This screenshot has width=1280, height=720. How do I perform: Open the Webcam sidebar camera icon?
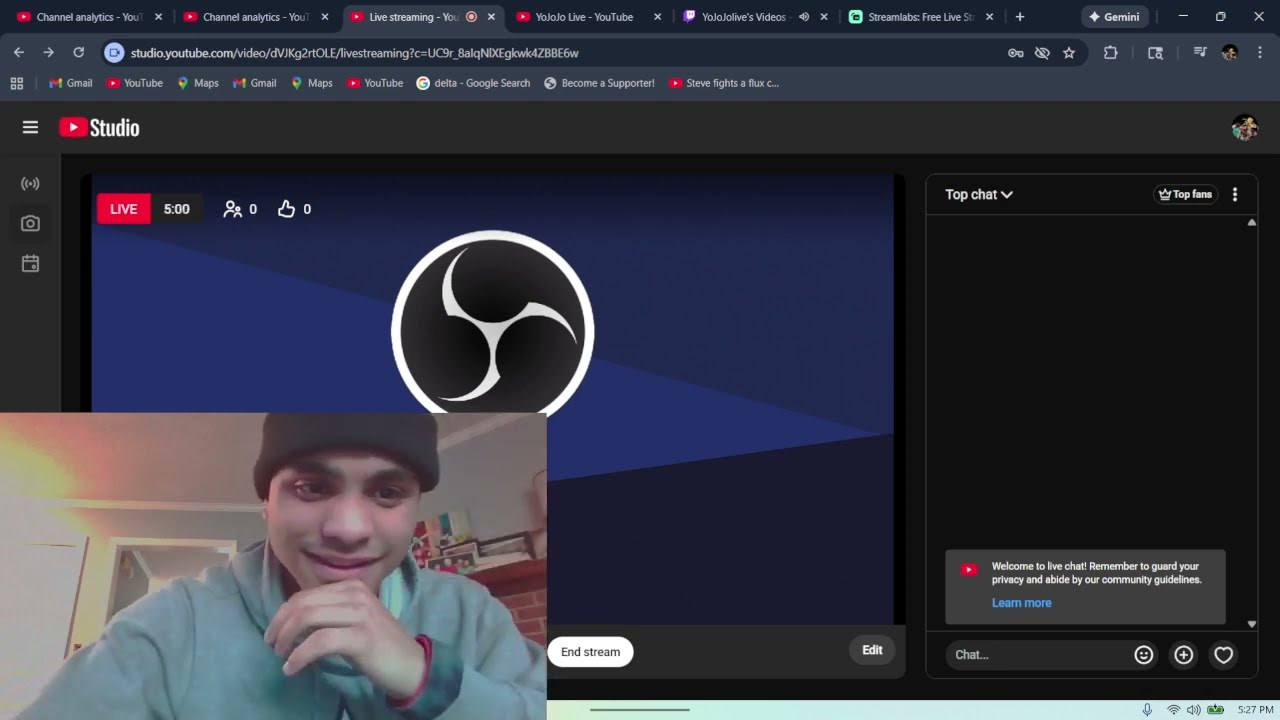pyautogui.click(x=30, y=224)
